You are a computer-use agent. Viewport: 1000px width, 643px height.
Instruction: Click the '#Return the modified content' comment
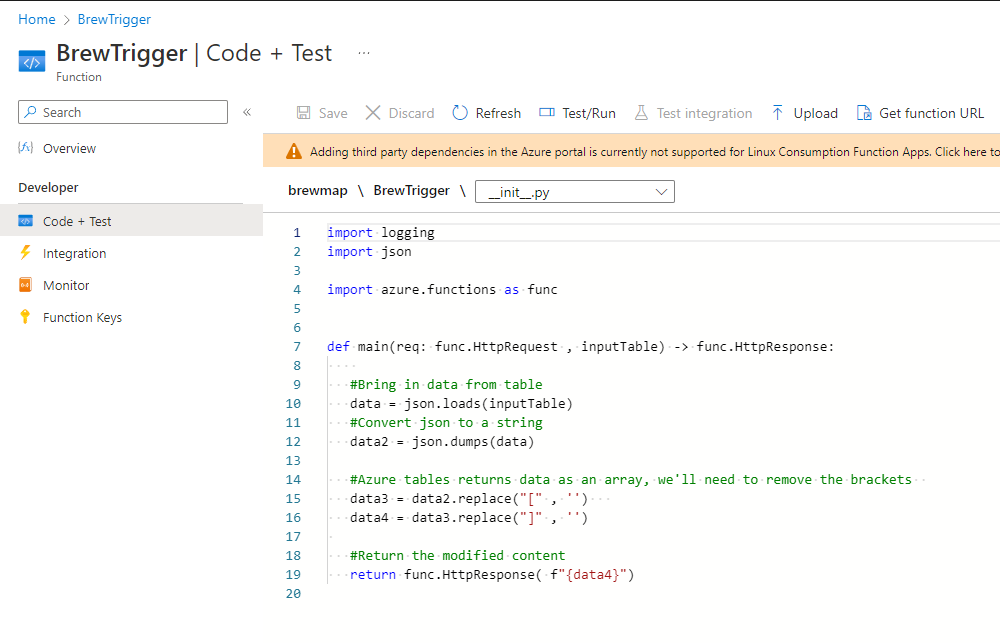[457, 555]
